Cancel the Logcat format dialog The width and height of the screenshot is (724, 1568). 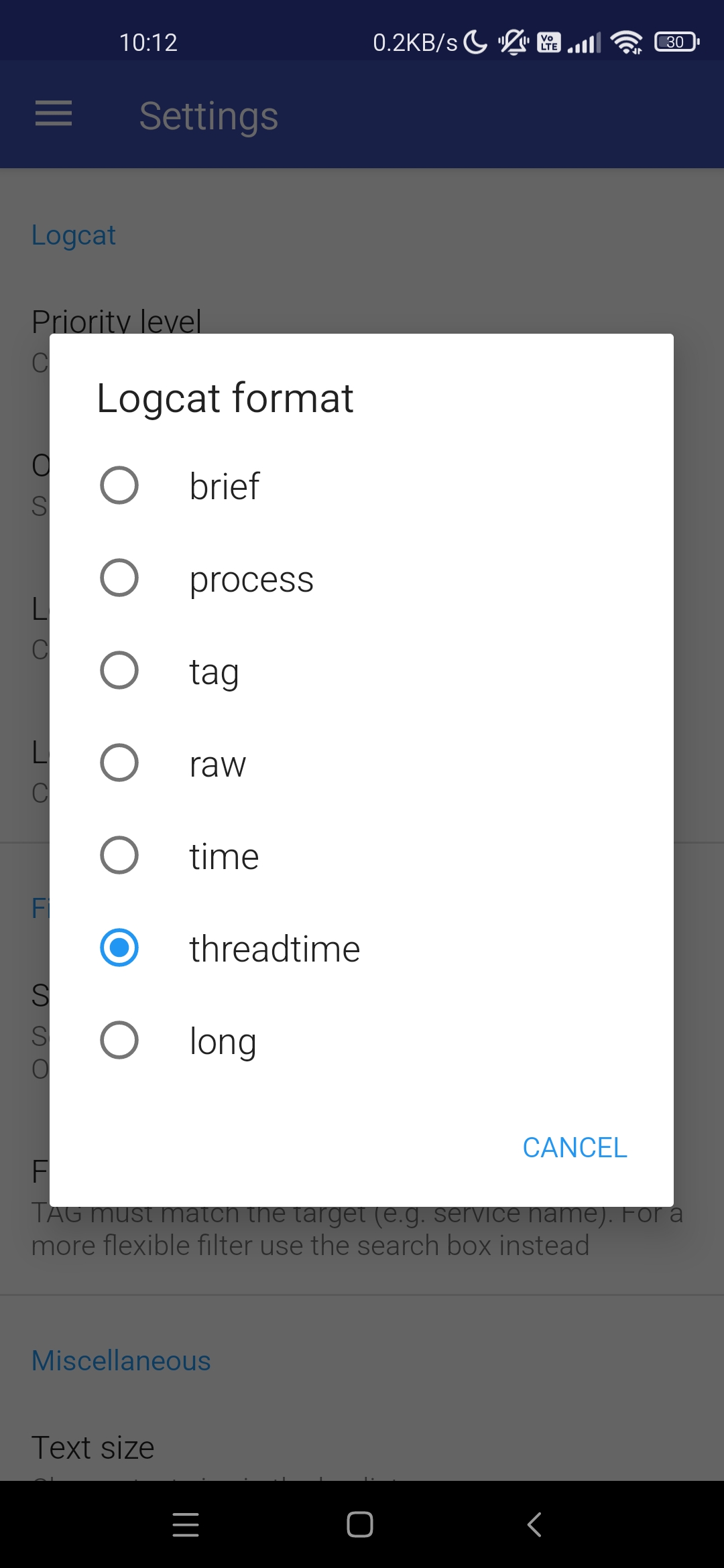pyautogui.click(x=575, y=1147)
